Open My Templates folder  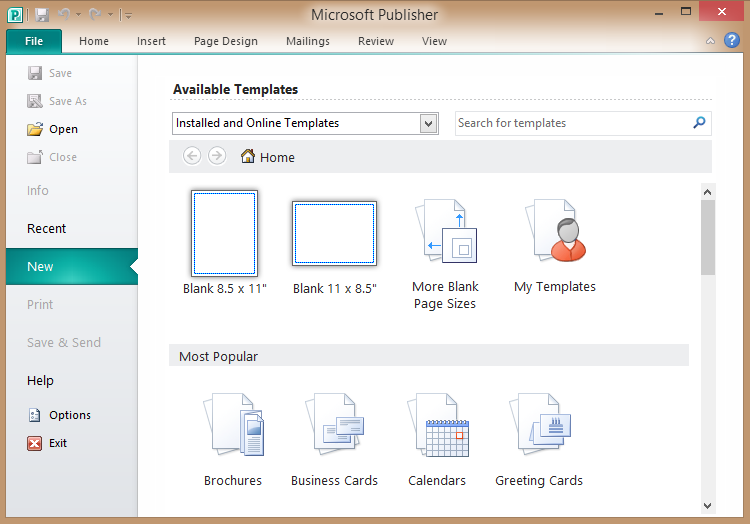[x=555, y=247]
